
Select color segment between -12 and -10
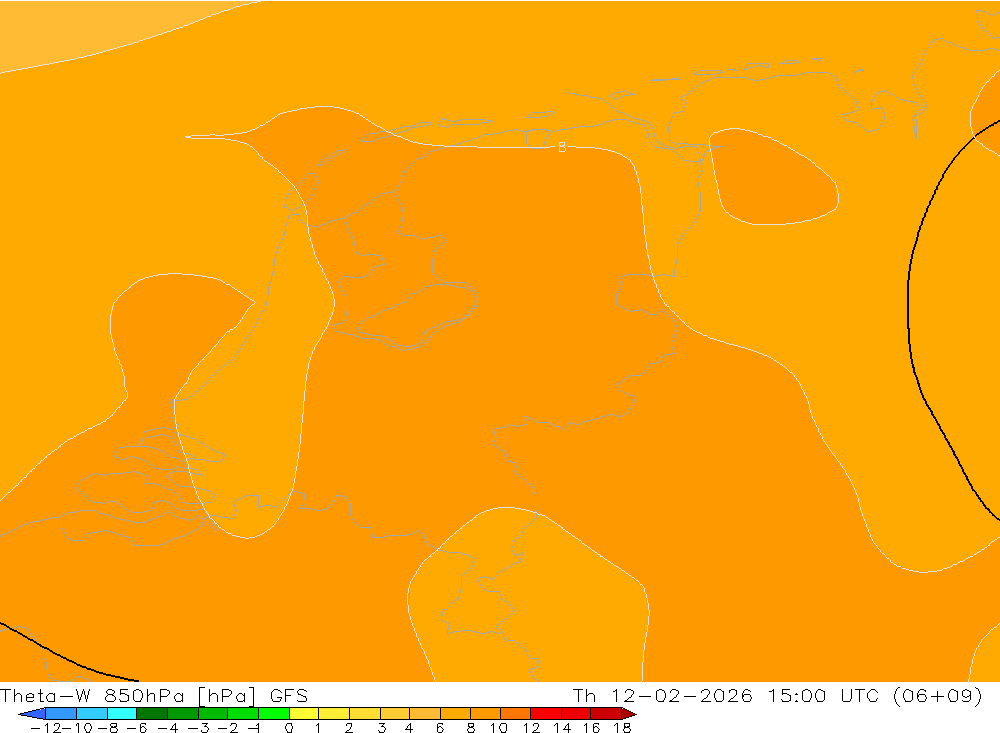pyautogui.click(x=61, y=714)
